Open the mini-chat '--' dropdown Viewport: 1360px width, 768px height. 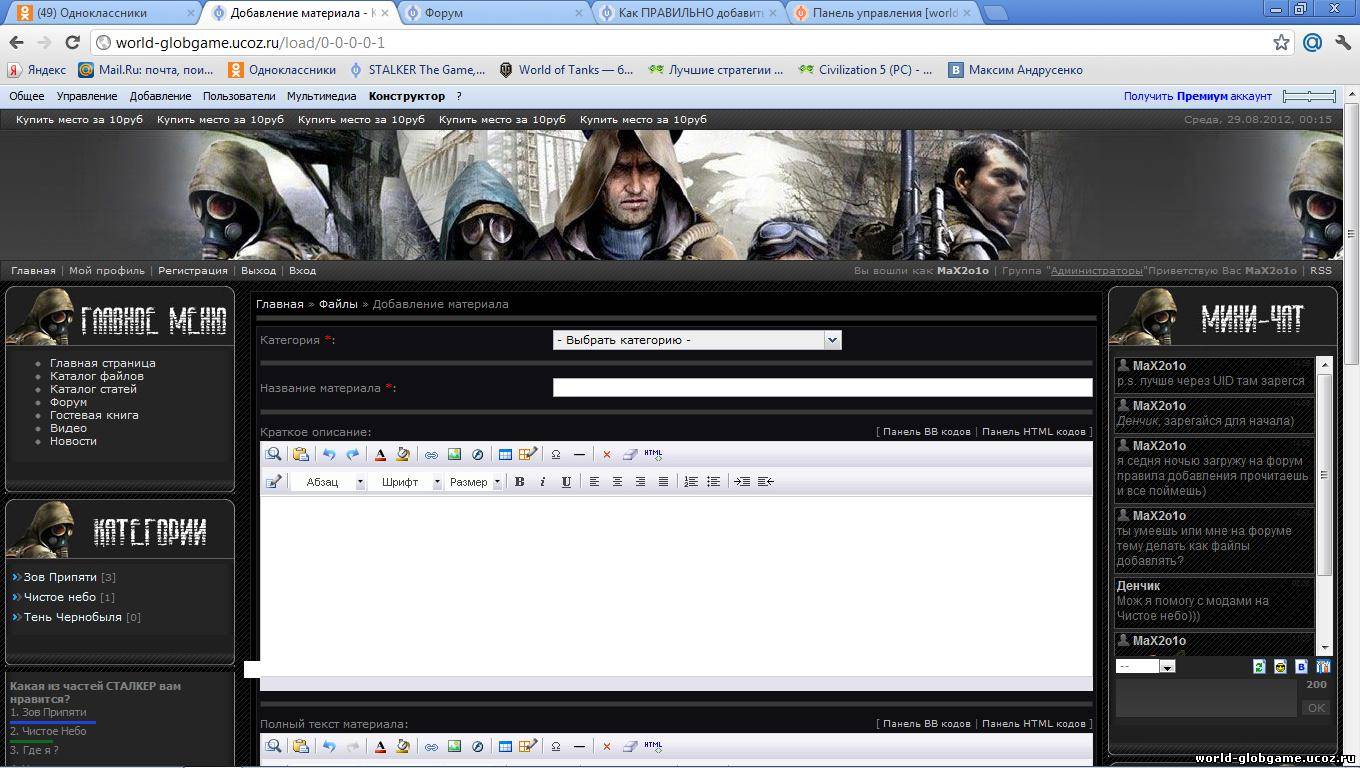(1145, 666)
